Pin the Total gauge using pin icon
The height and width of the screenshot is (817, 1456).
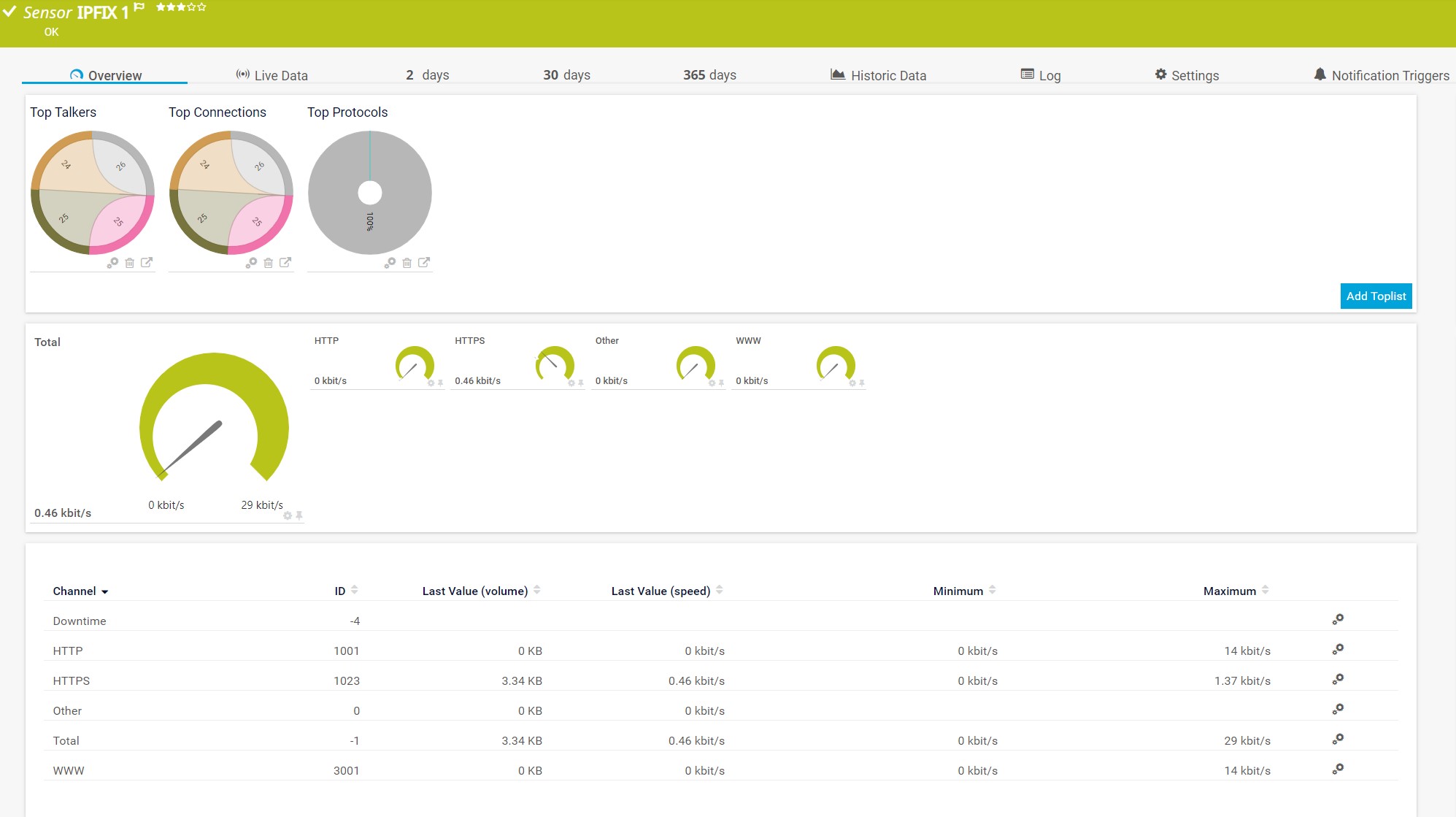(299, 515)
